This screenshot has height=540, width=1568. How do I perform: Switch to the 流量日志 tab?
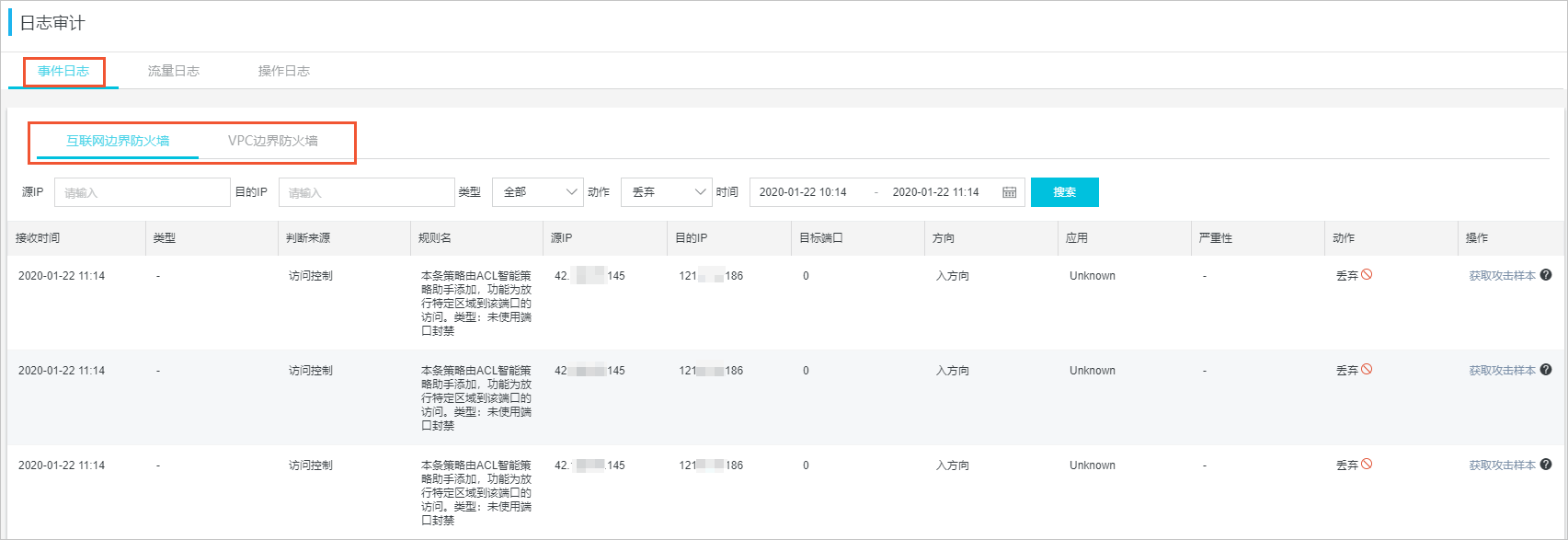[x=173, y=71]
